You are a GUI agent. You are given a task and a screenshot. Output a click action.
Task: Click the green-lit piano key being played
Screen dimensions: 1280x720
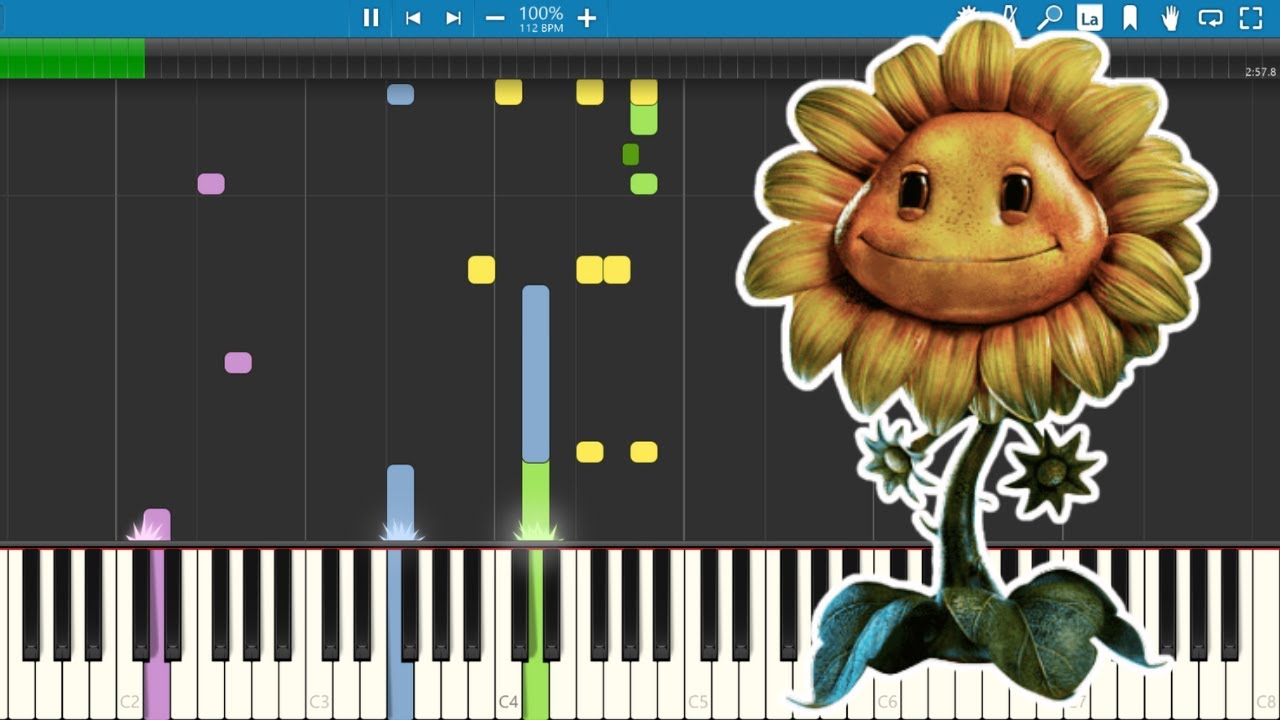point(536,690)
